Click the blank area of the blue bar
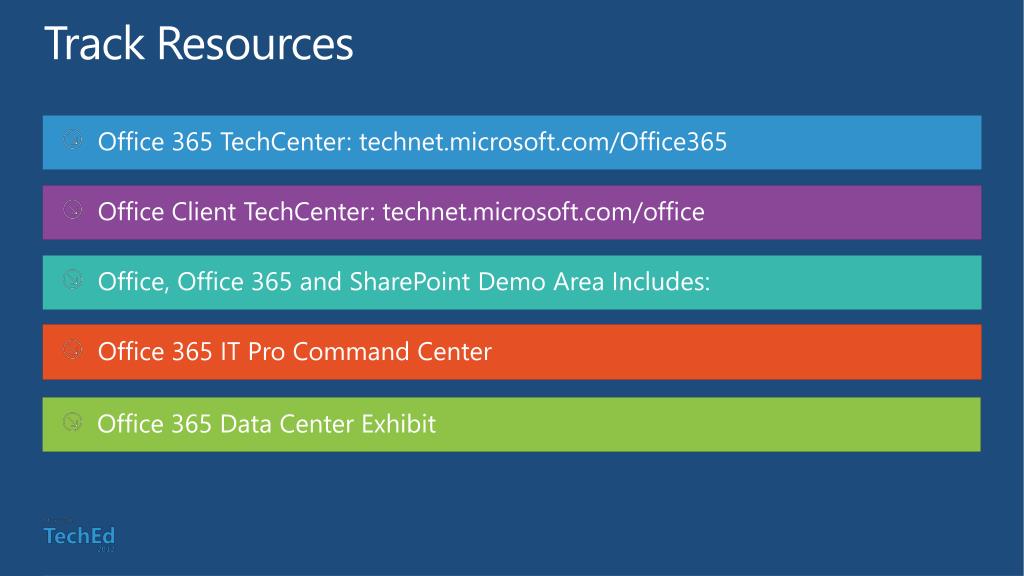Viewport: 1024px width, 576px height. 853,142
